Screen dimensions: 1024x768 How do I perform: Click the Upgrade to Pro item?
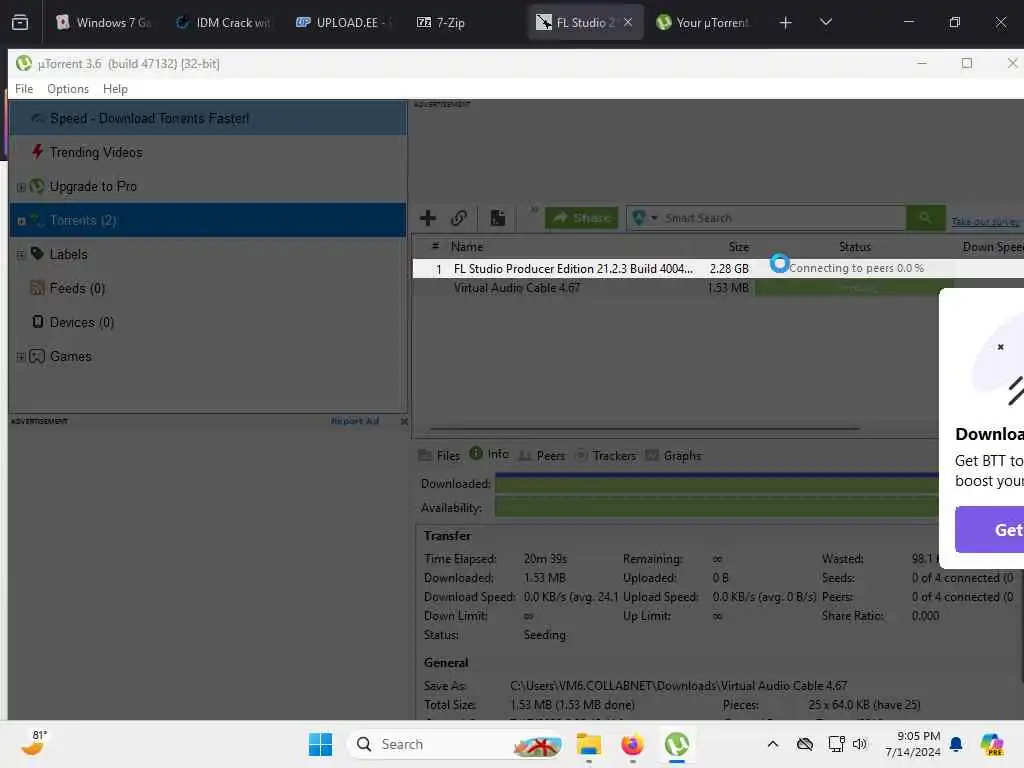[93, 186]
